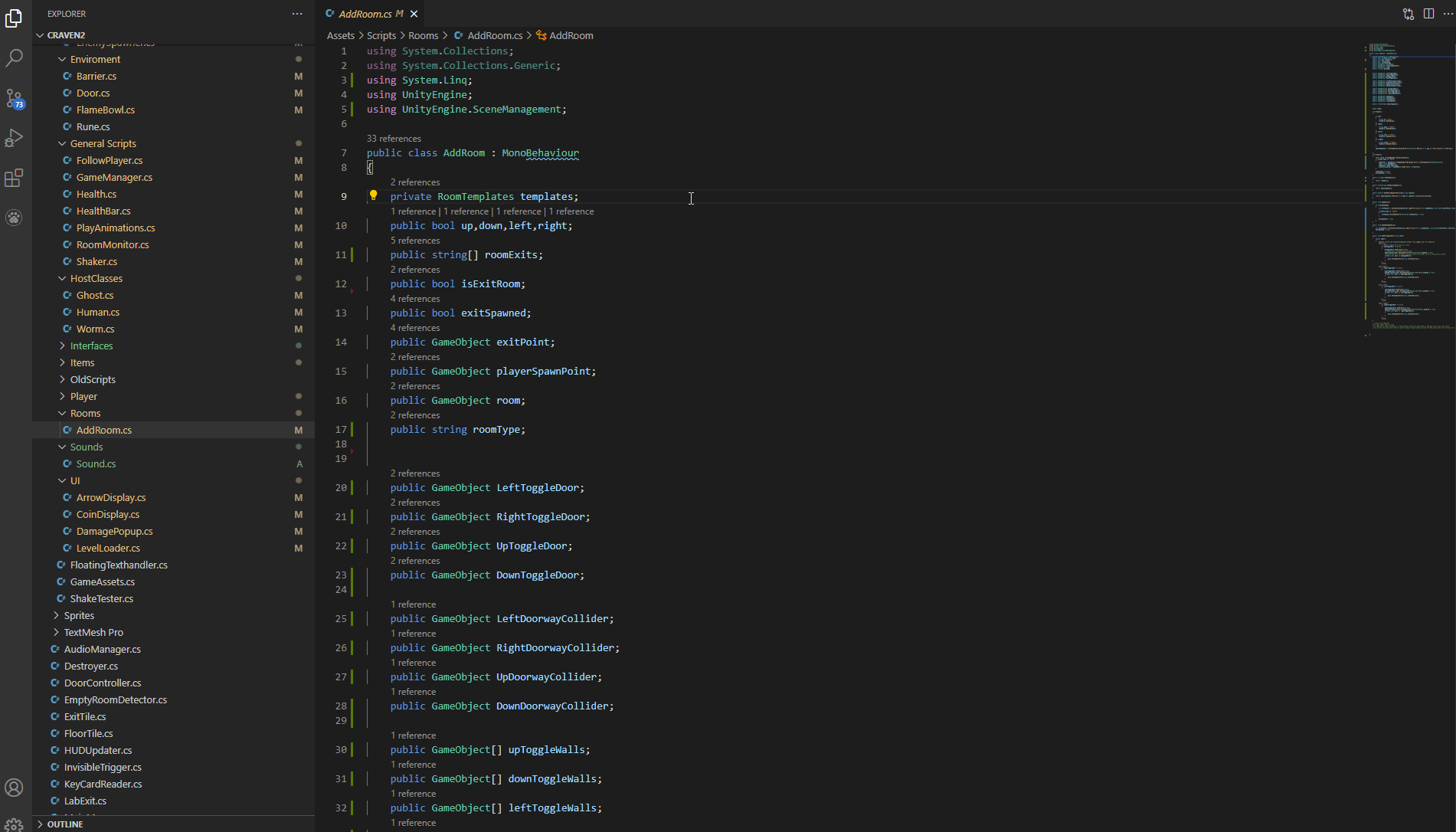Open the Extensions view
Image resolution: width=1456 pixels, height=832 pixels.
[14, 178]
